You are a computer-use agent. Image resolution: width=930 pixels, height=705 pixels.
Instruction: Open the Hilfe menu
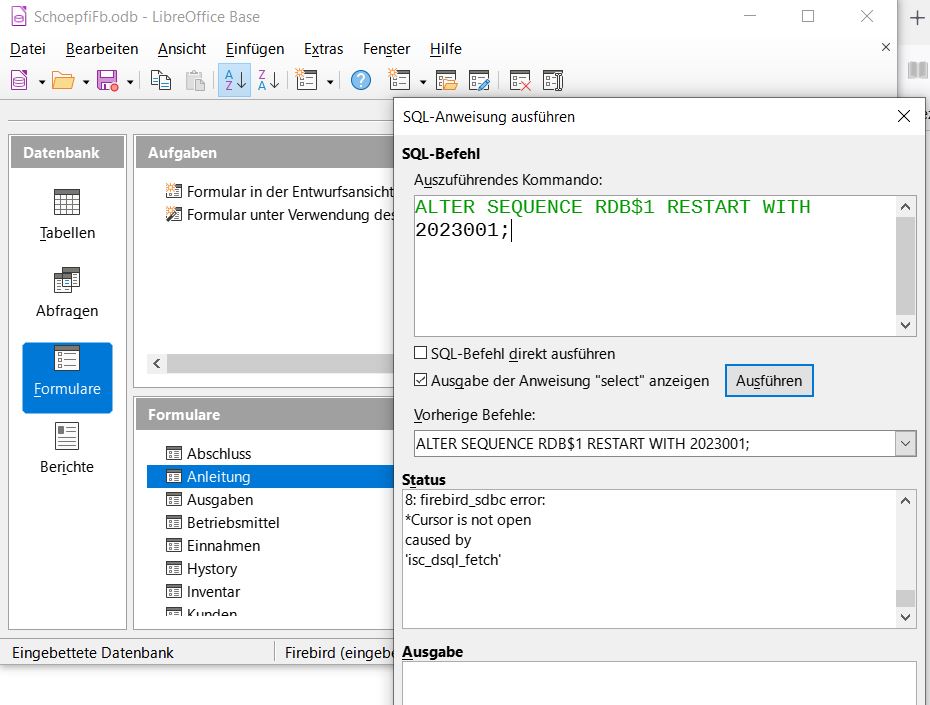445,49
